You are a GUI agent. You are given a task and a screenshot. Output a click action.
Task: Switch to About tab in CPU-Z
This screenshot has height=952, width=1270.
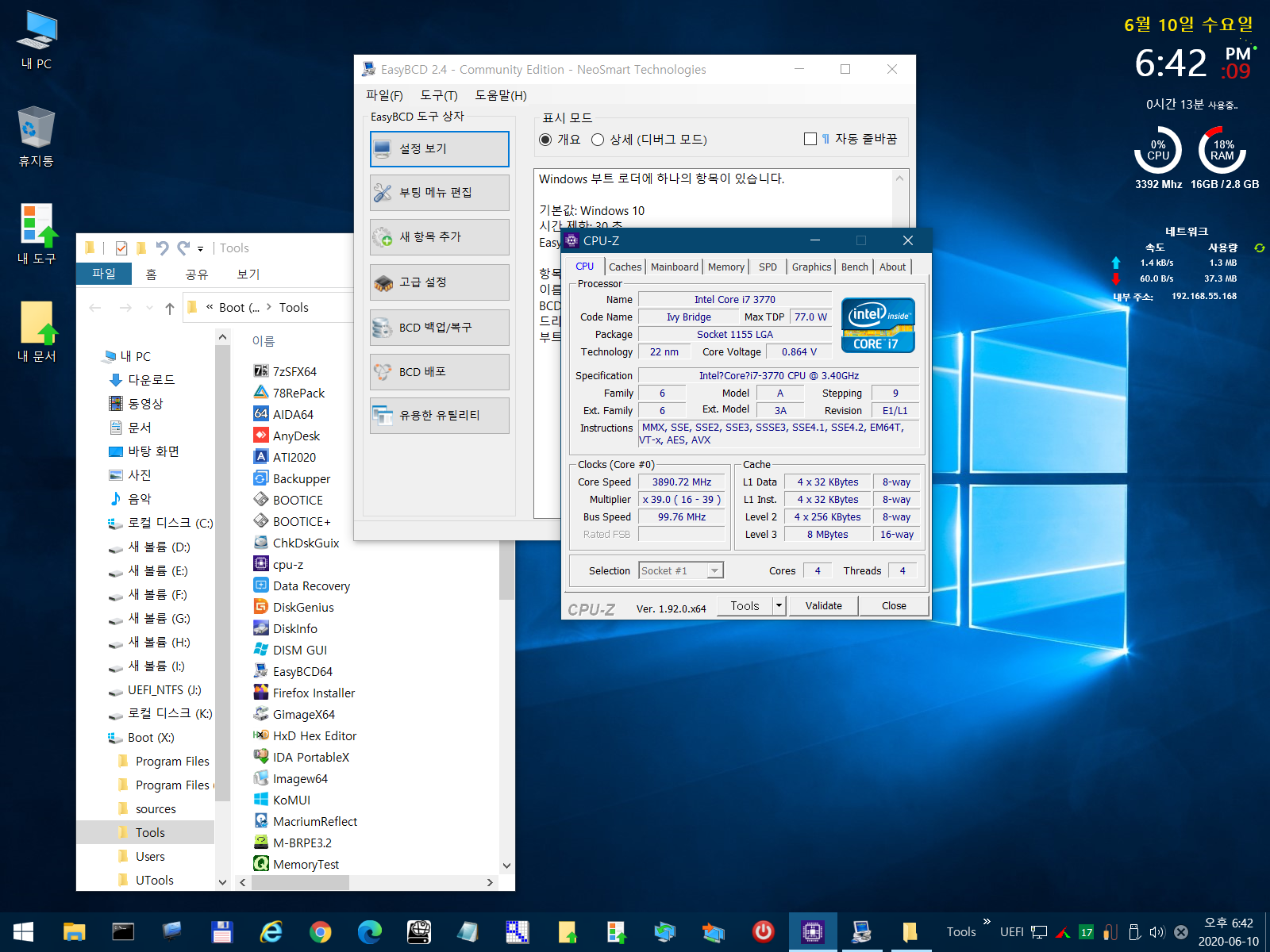coord(892,267)
